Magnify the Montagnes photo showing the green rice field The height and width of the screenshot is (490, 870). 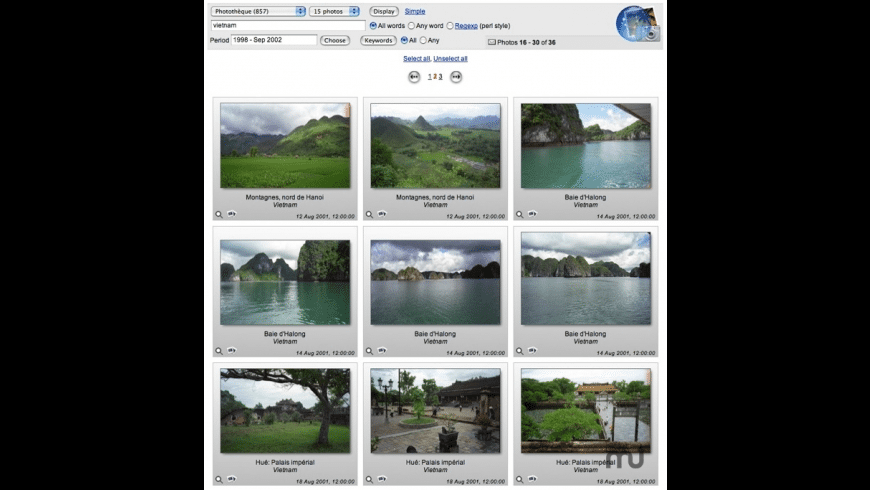[x=219, y=214]
